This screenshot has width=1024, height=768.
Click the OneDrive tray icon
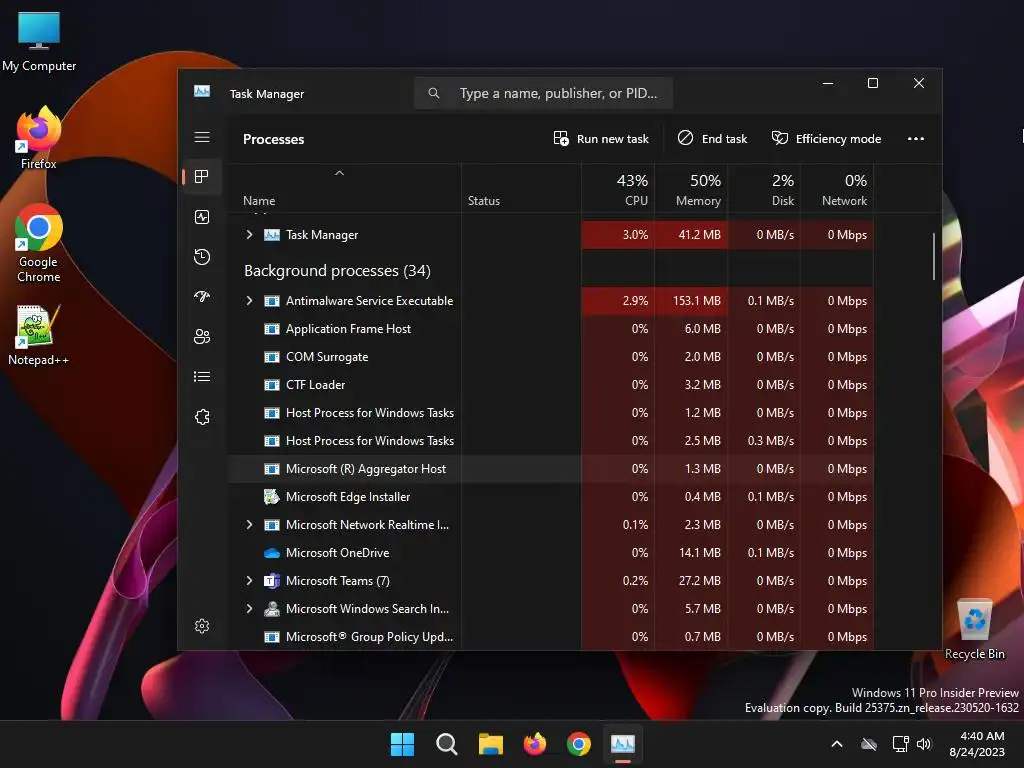(x=869, y=744)
